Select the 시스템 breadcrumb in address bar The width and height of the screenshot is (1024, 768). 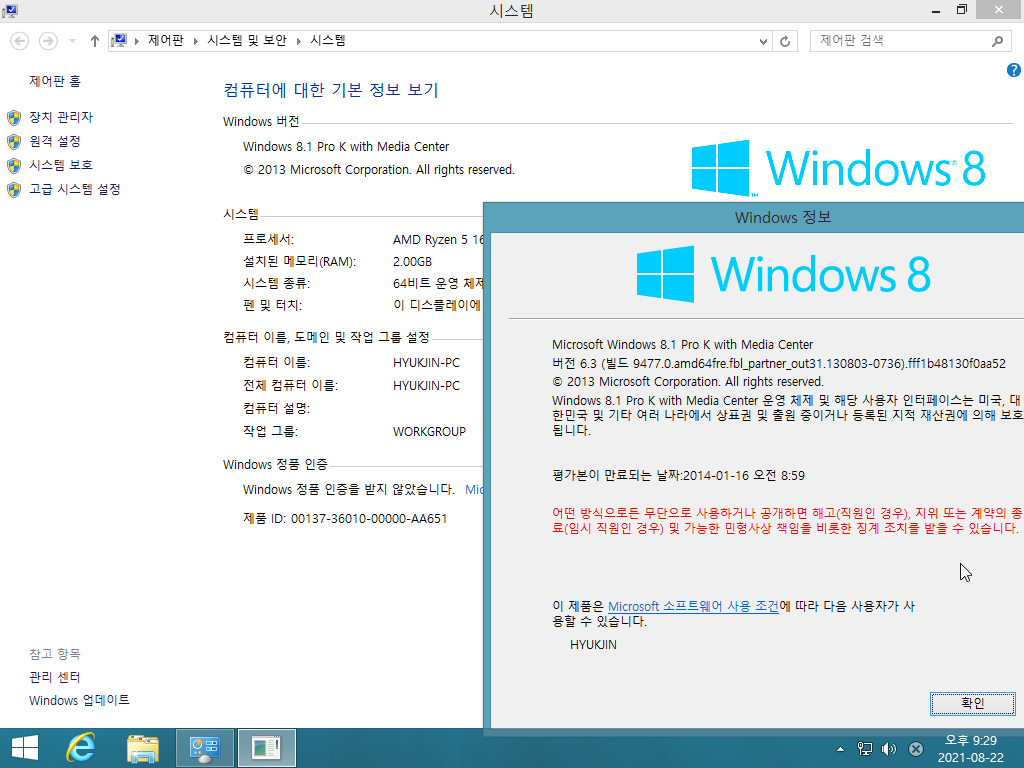[x=328, y=40]
